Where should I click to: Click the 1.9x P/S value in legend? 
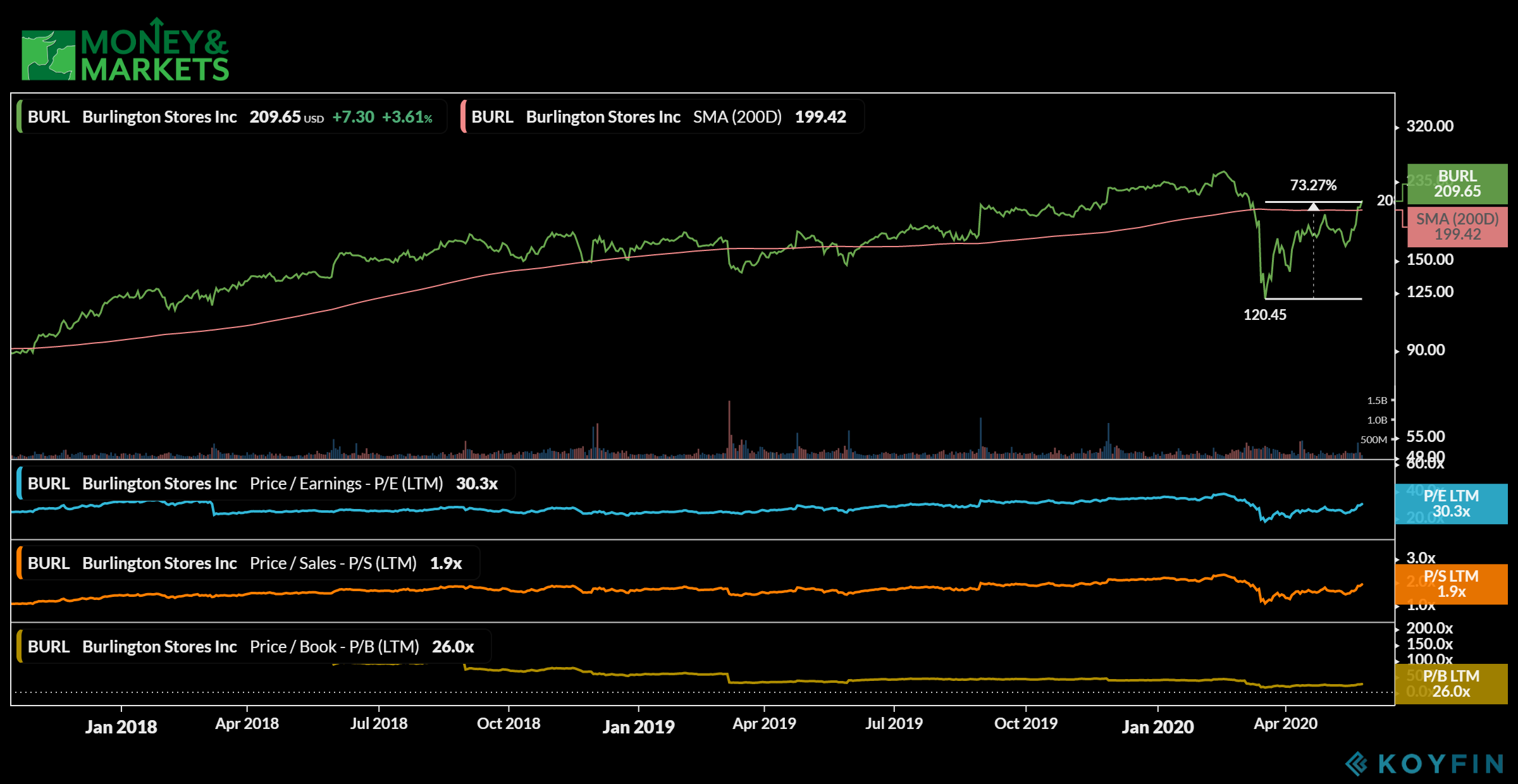pos(446,563)
